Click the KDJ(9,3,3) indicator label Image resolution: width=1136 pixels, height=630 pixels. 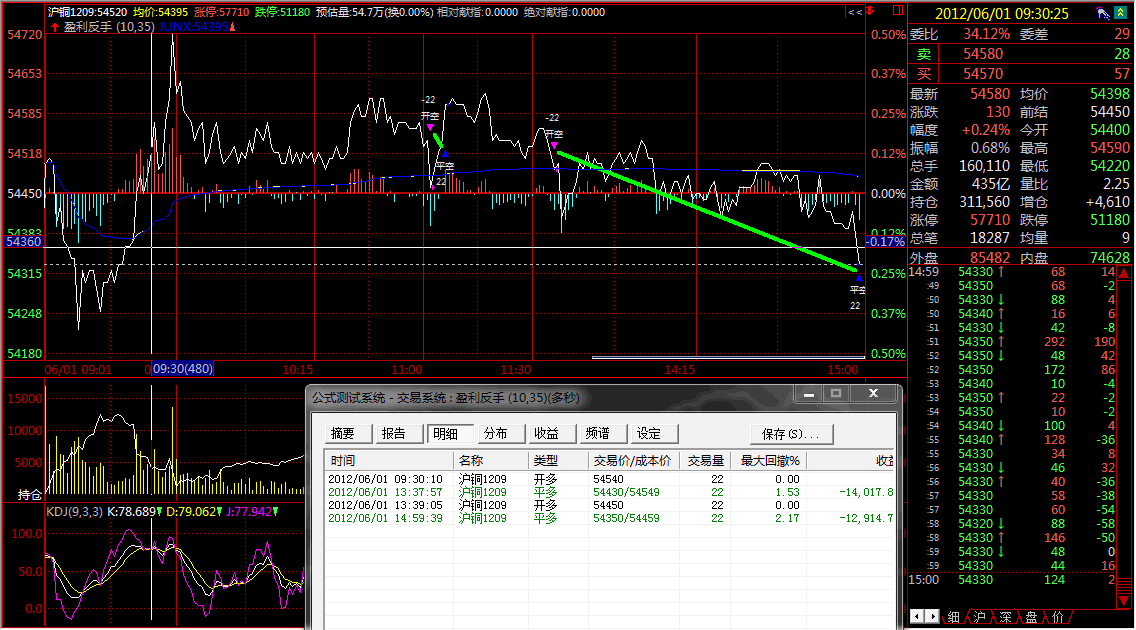tap(75, 512)
